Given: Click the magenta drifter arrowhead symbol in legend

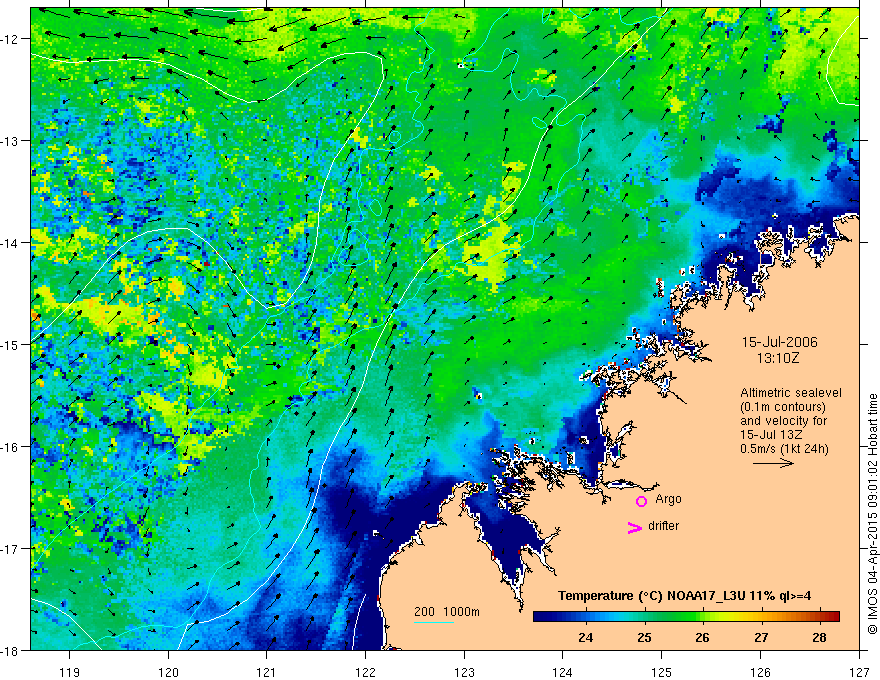Looking at the screenshot, I should pos(635,527).
